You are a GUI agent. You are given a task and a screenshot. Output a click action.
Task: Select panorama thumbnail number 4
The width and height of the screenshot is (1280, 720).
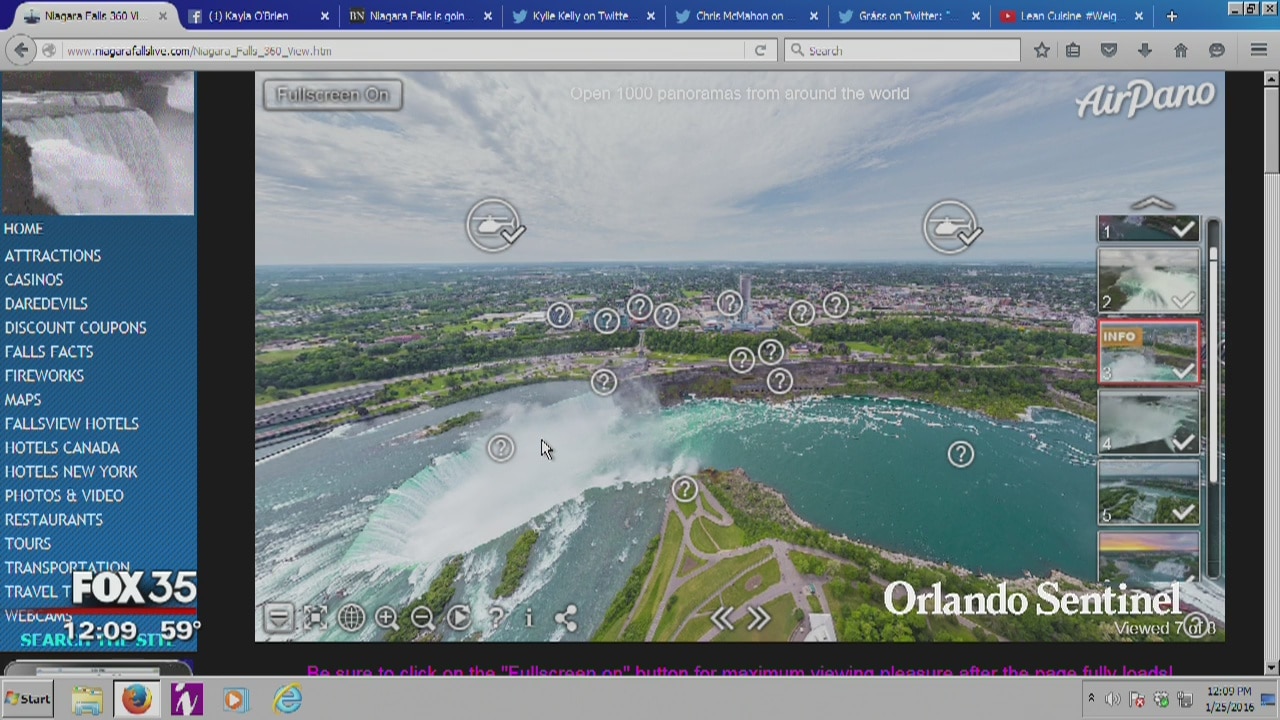1148,422
